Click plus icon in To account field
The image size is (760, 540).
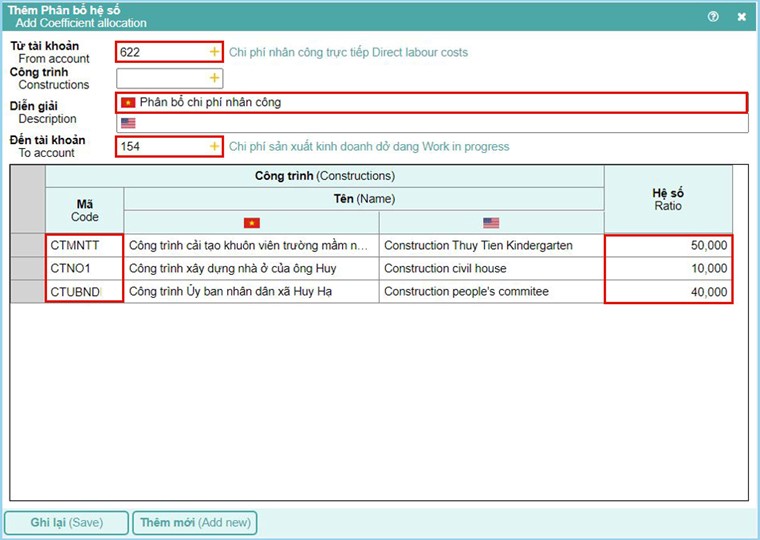click(213, 146)
